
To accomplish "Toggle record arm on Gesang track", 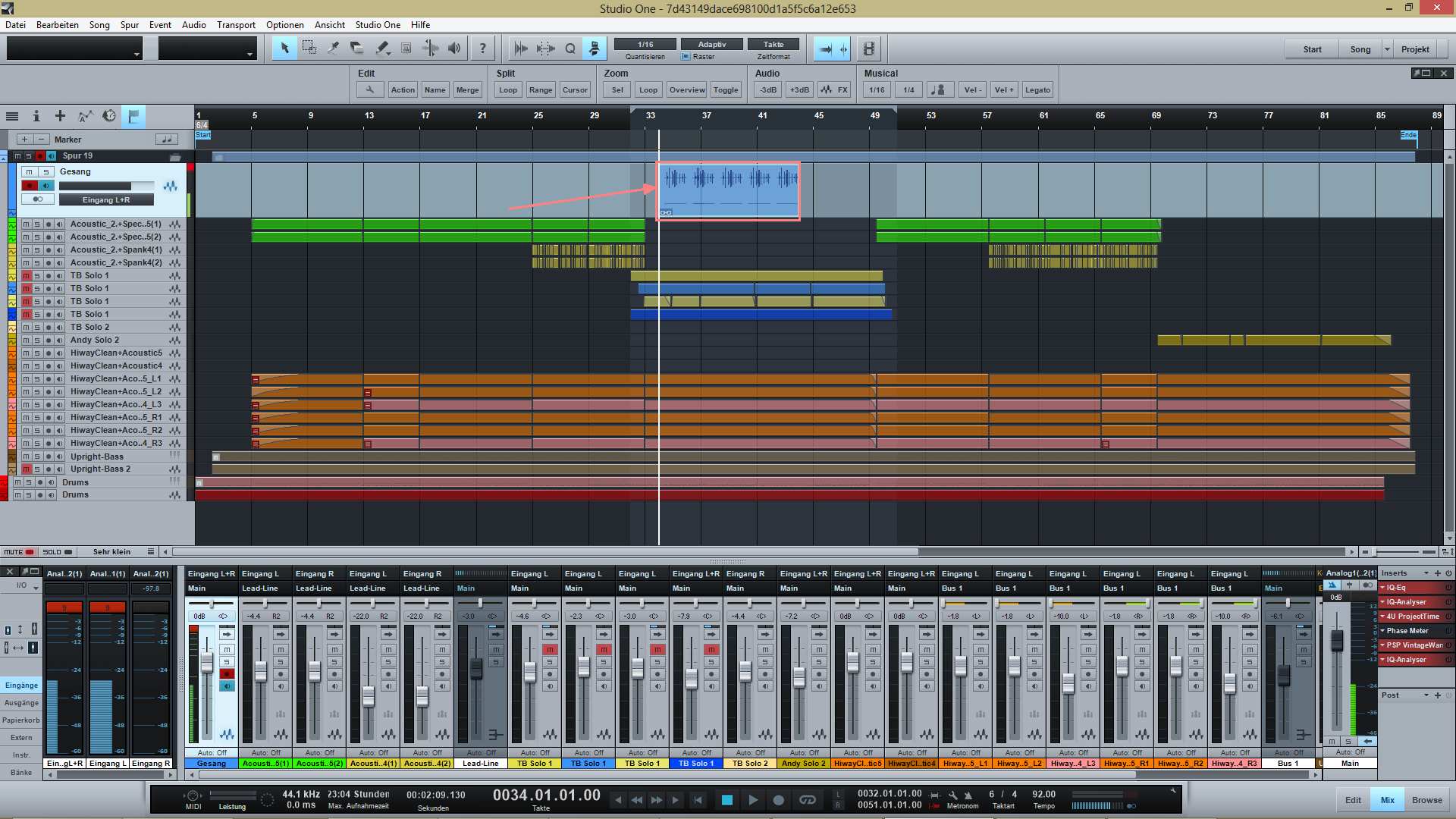I will [30, 186].
